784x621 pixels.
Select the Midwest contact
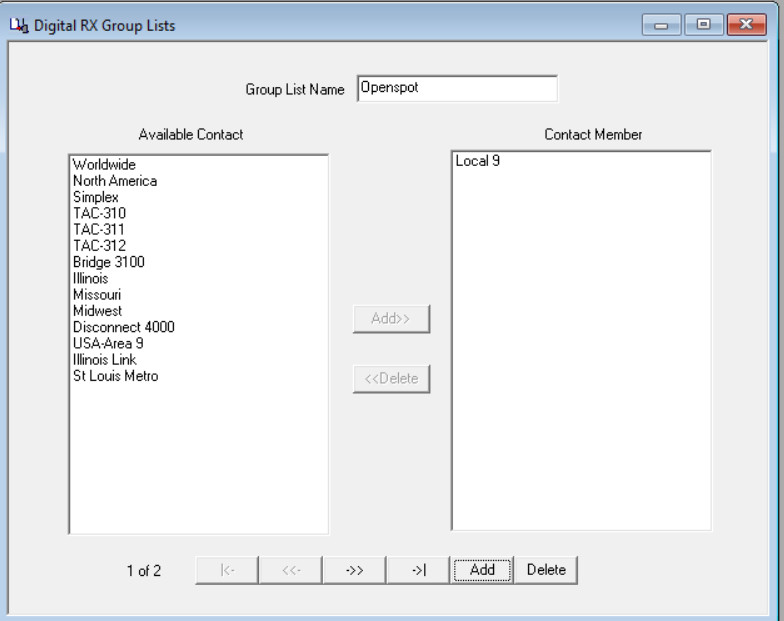pos(98,310)
